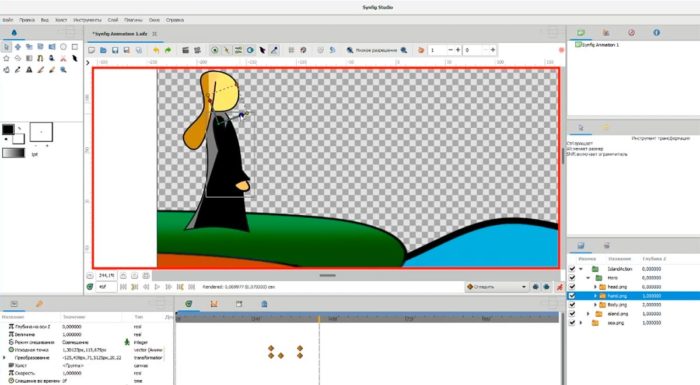Screen dimensions: 700x385
Task: Select the Rectangle tool in the toolbox
Action: [75, 46]
